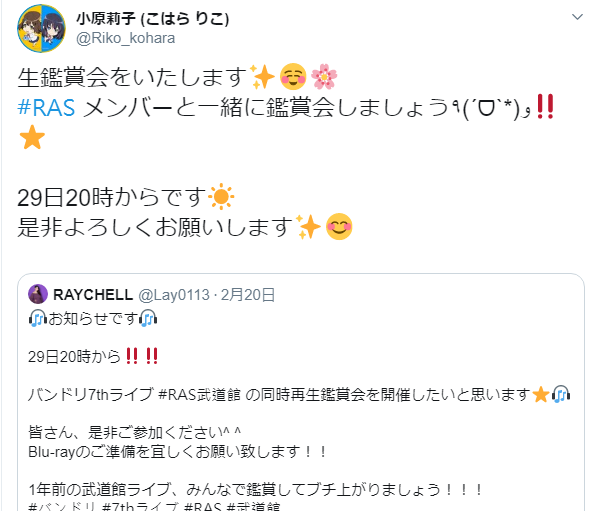Click the blushing face emoji on the first line
598x511 pixels.
[293, 77]
